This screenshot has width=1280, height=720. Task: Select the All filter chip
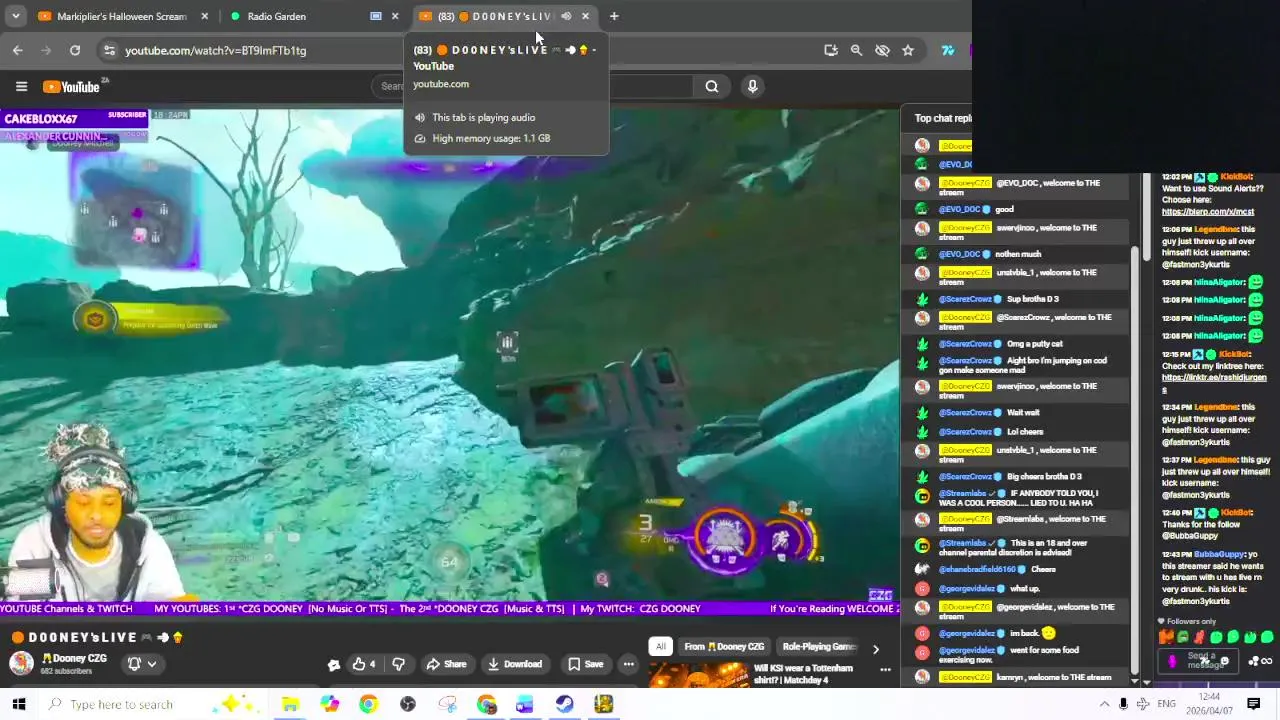(660, 646)
